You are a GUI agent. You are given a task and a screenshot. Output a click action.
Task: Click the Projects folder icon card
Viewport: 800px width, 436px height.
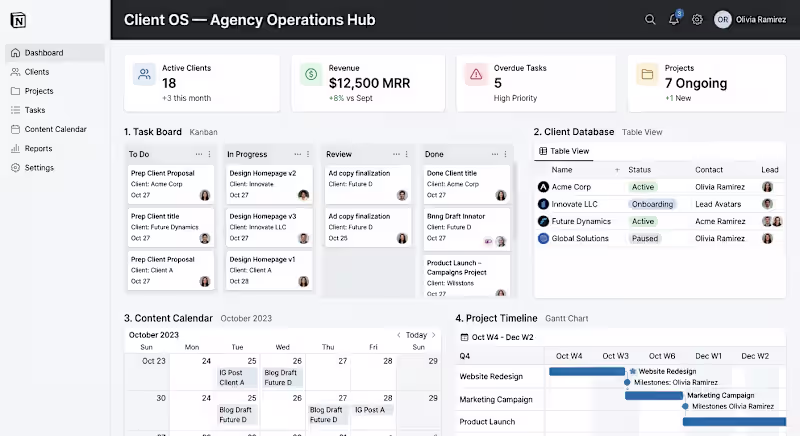pos(647,74)
